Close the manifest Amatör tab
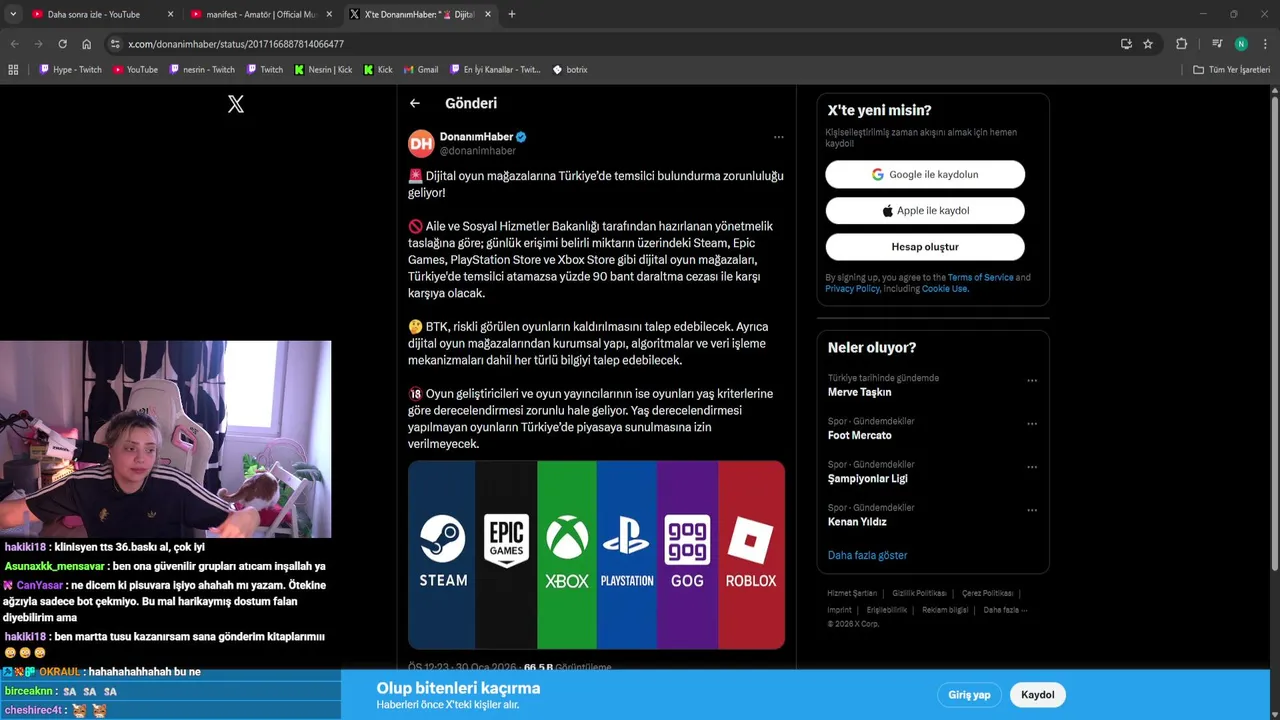The height and width of the screenshot is (720, 1280). point(329,14)
